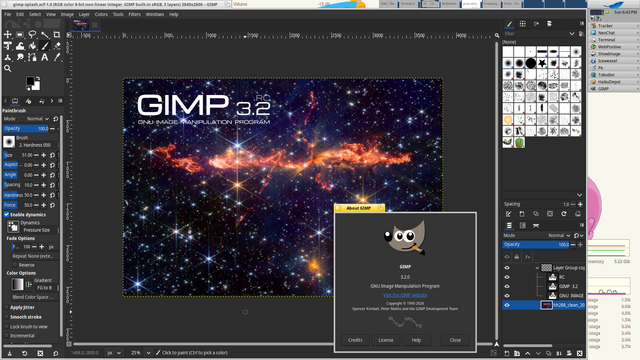Open the Fade length px unit dropdown
640x360 pixels.
52,247
